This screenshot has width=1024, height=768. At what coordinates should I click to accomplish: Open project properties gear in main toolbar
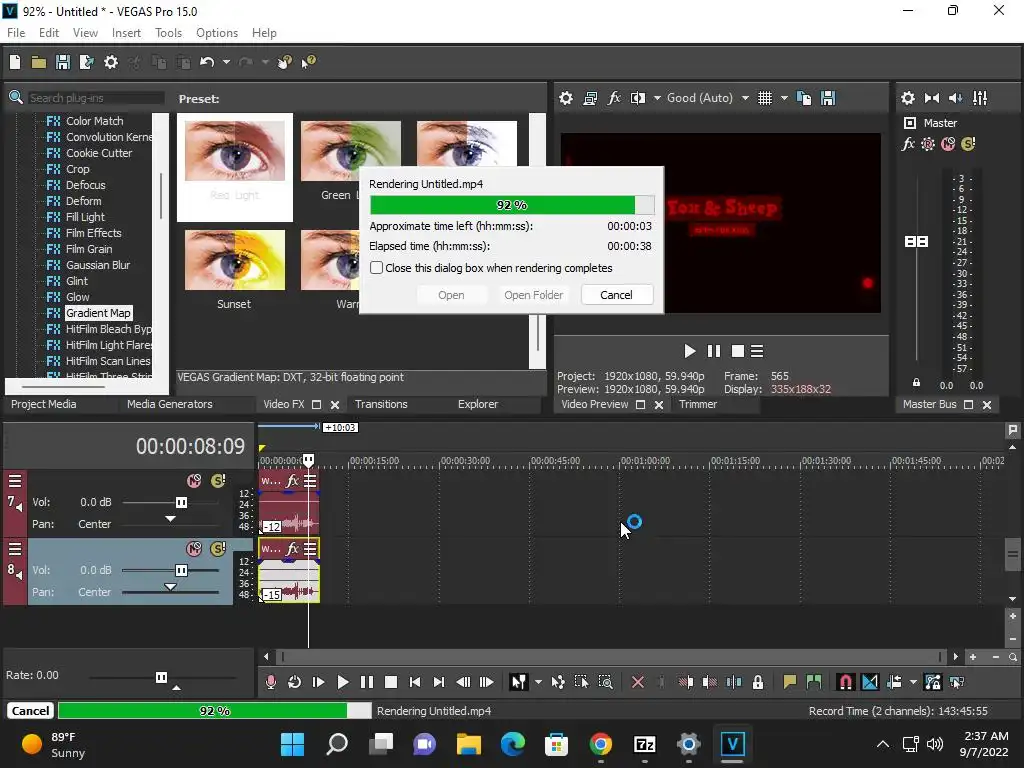tap(111, 62)
